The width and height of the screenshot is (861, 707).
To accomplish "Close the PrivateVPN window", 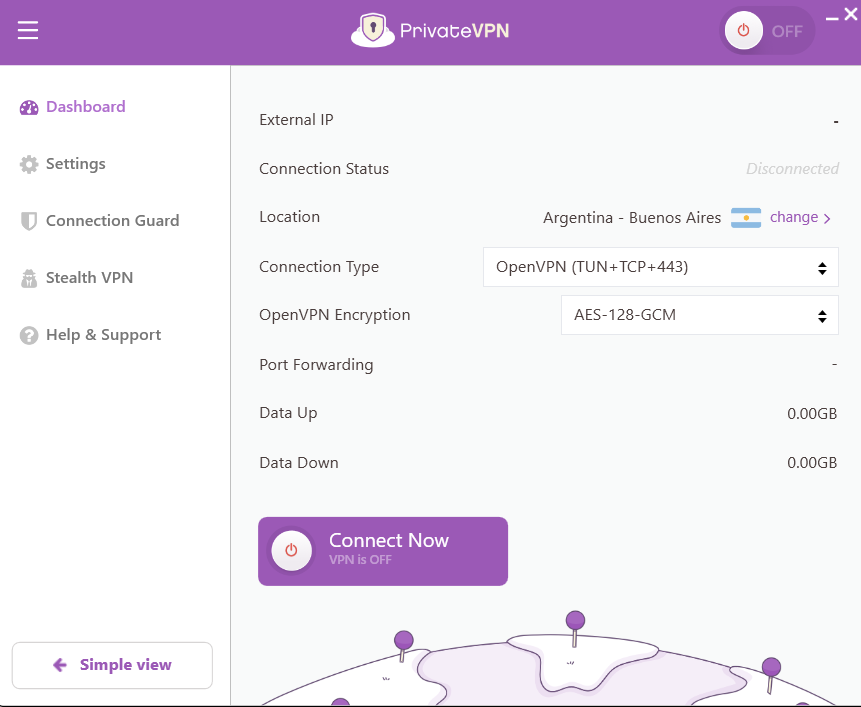I will tap(851, 14).
